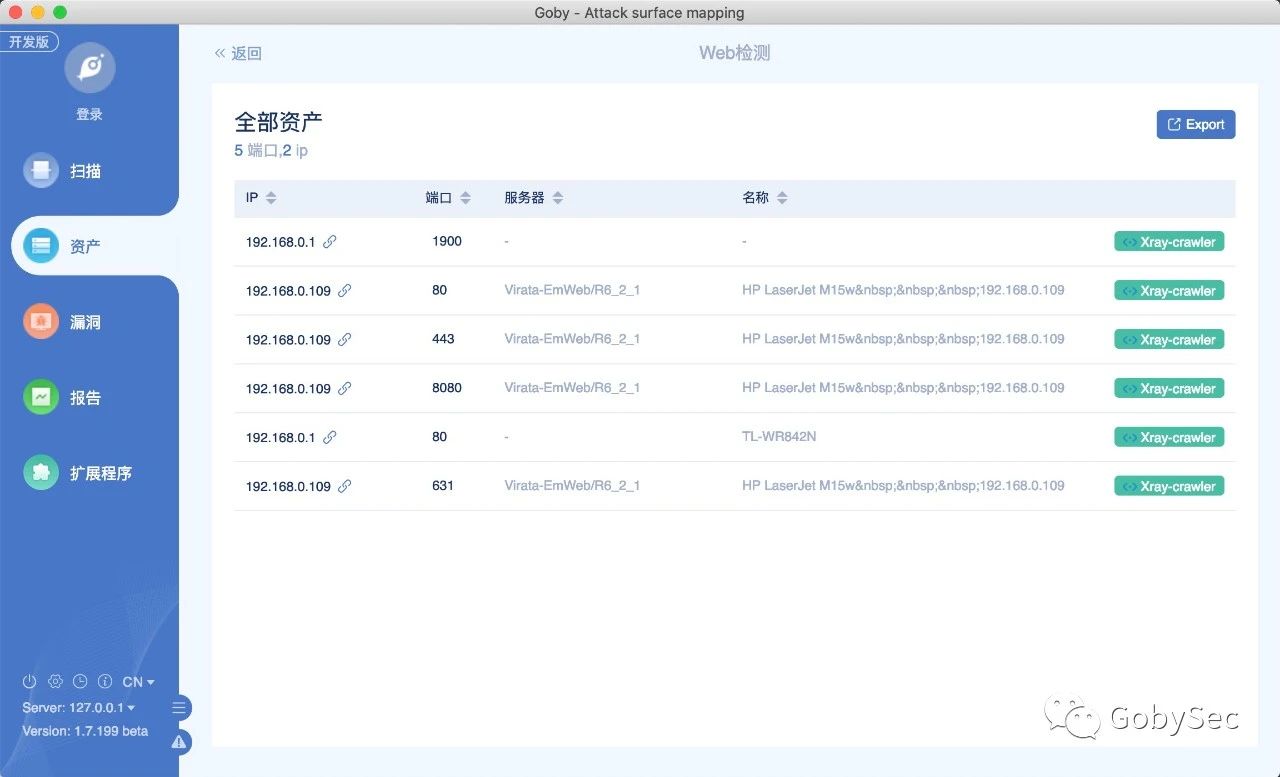
Task: Open the login avatar icon
Action: [90, 68]
